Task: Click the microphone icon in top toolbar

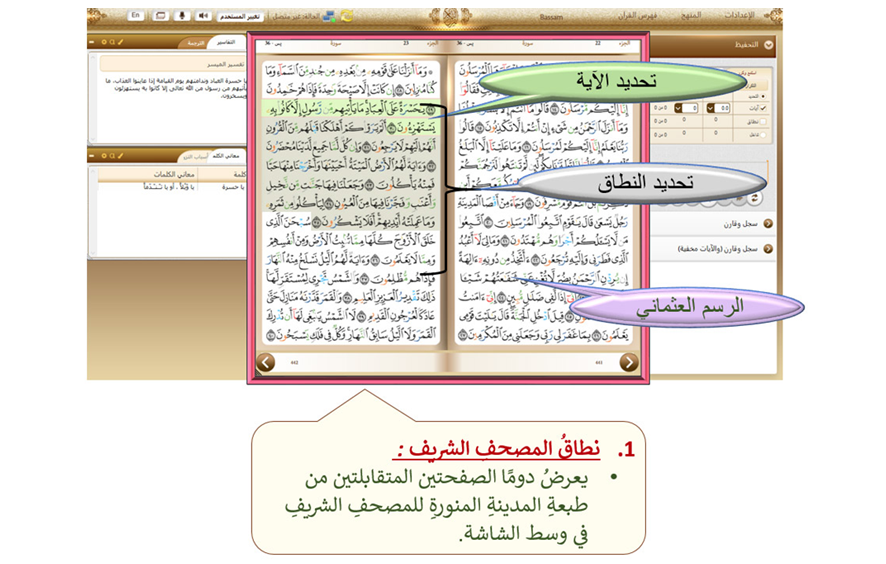Action: click(x=181, y=16)
